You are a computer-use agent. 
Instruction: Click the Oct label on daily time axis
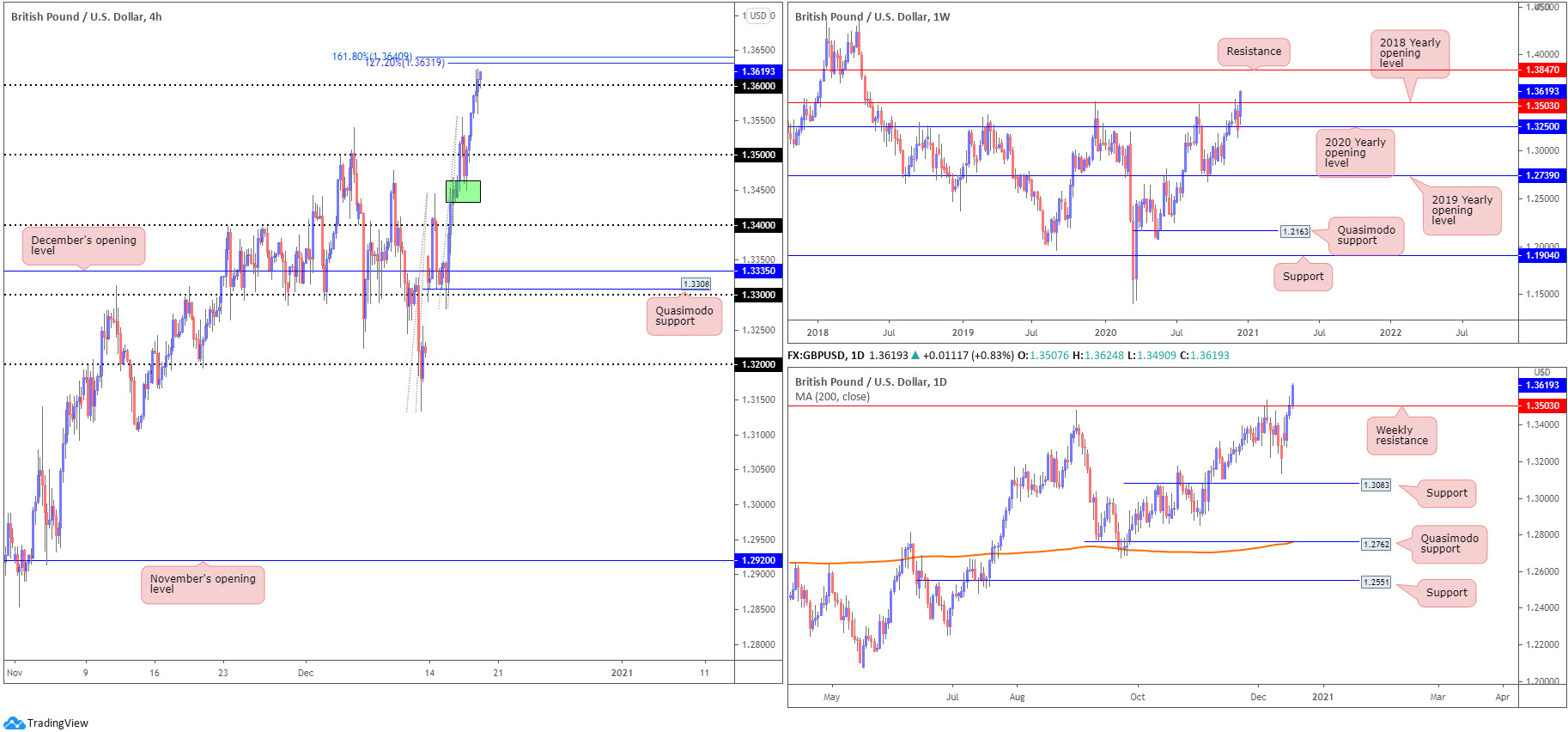[1137, 697]
